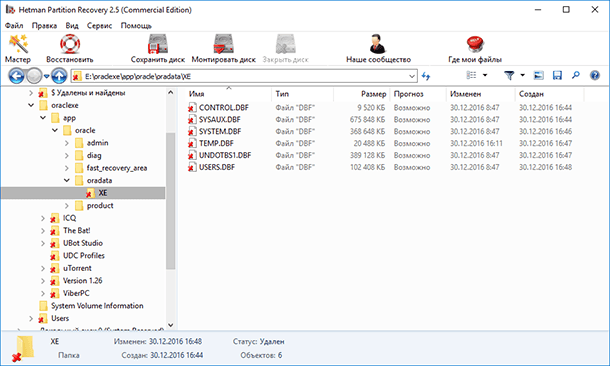The width and height of the screenshot is (610, 366).
Task: Click the tree panel vertical scrollbar thumb
Action: (x=170, y=200)
